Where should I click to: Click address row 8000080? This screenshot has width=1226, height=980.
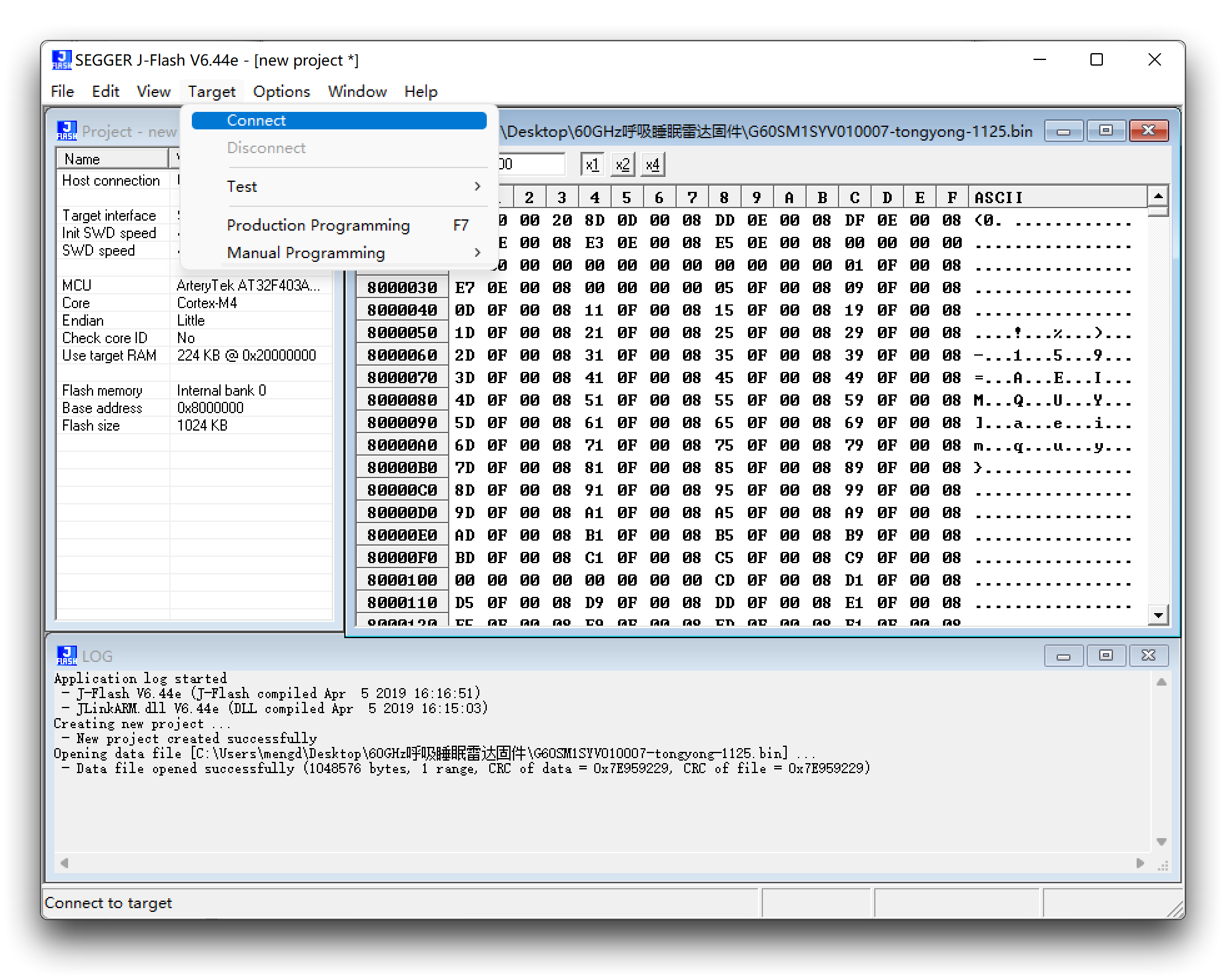402,400
